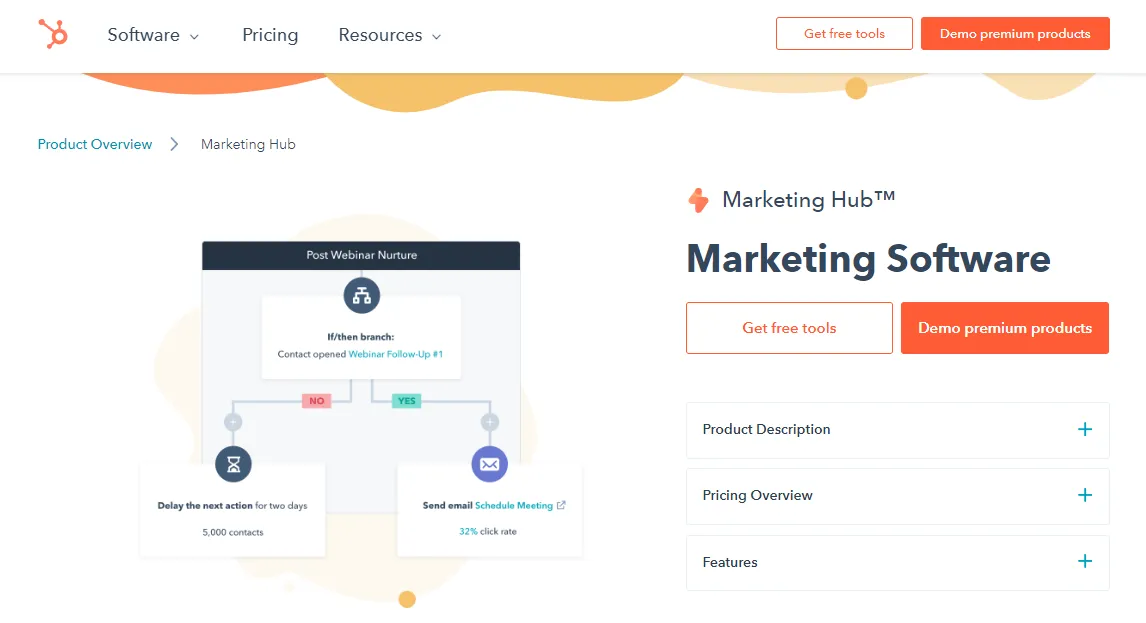Image resolution: width=1146 pixels, height=623 pixels.
Task: Click Demo premium products below Marketing Software
Action: click(1004, 328)
